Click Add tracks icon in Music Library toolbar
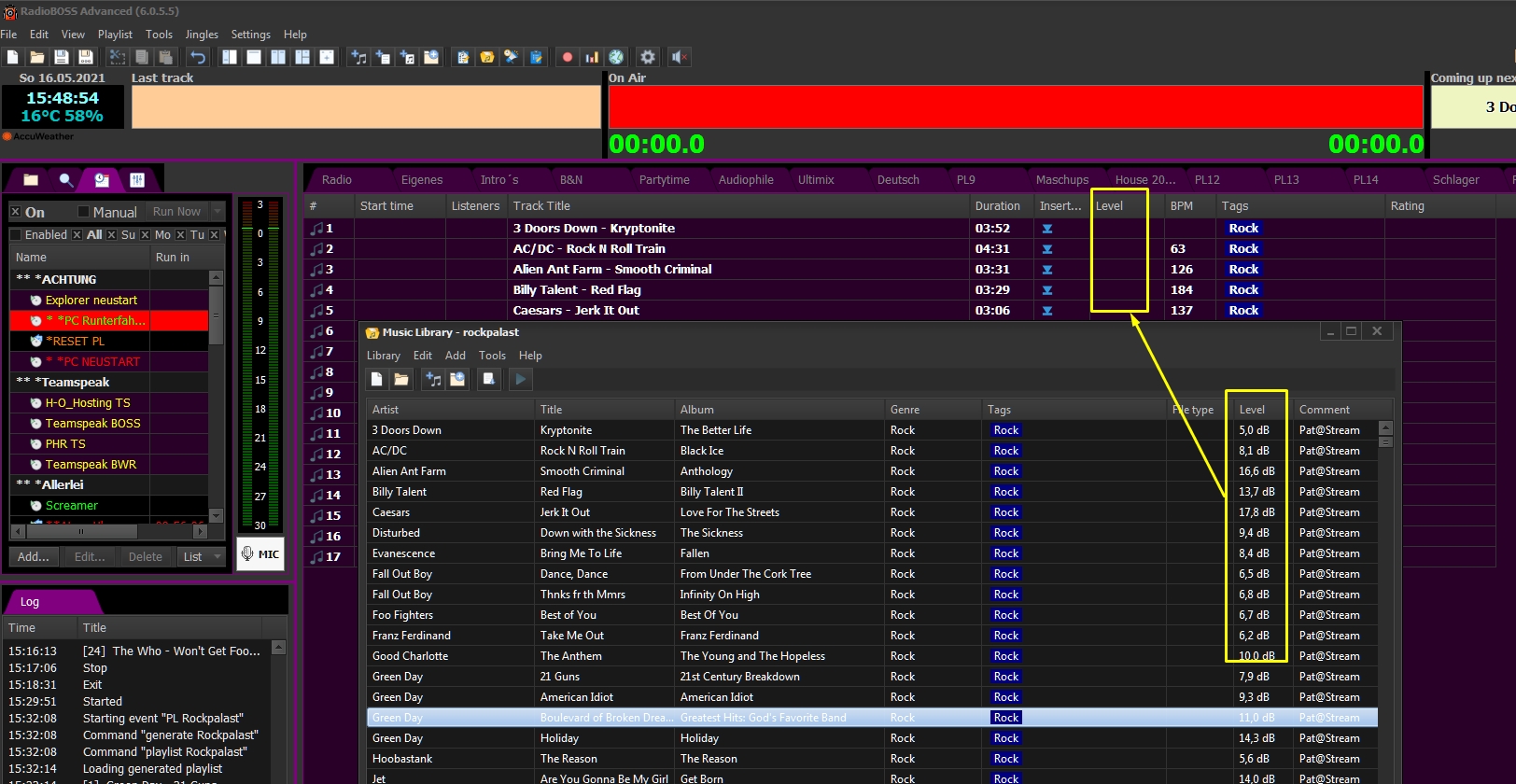Screen dimensions: 1516x784 (433, 379)
